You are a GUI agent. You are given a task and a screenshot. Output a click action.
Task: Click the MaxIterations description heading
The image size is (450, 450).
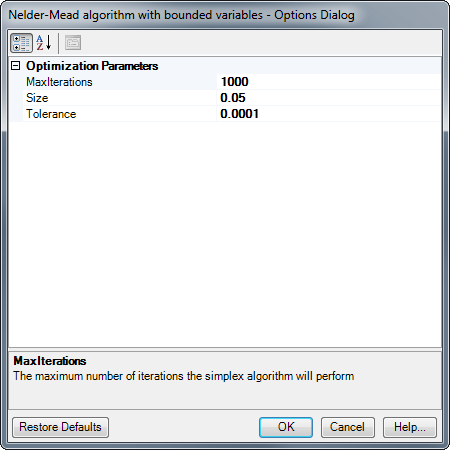[x=50, y=361]
